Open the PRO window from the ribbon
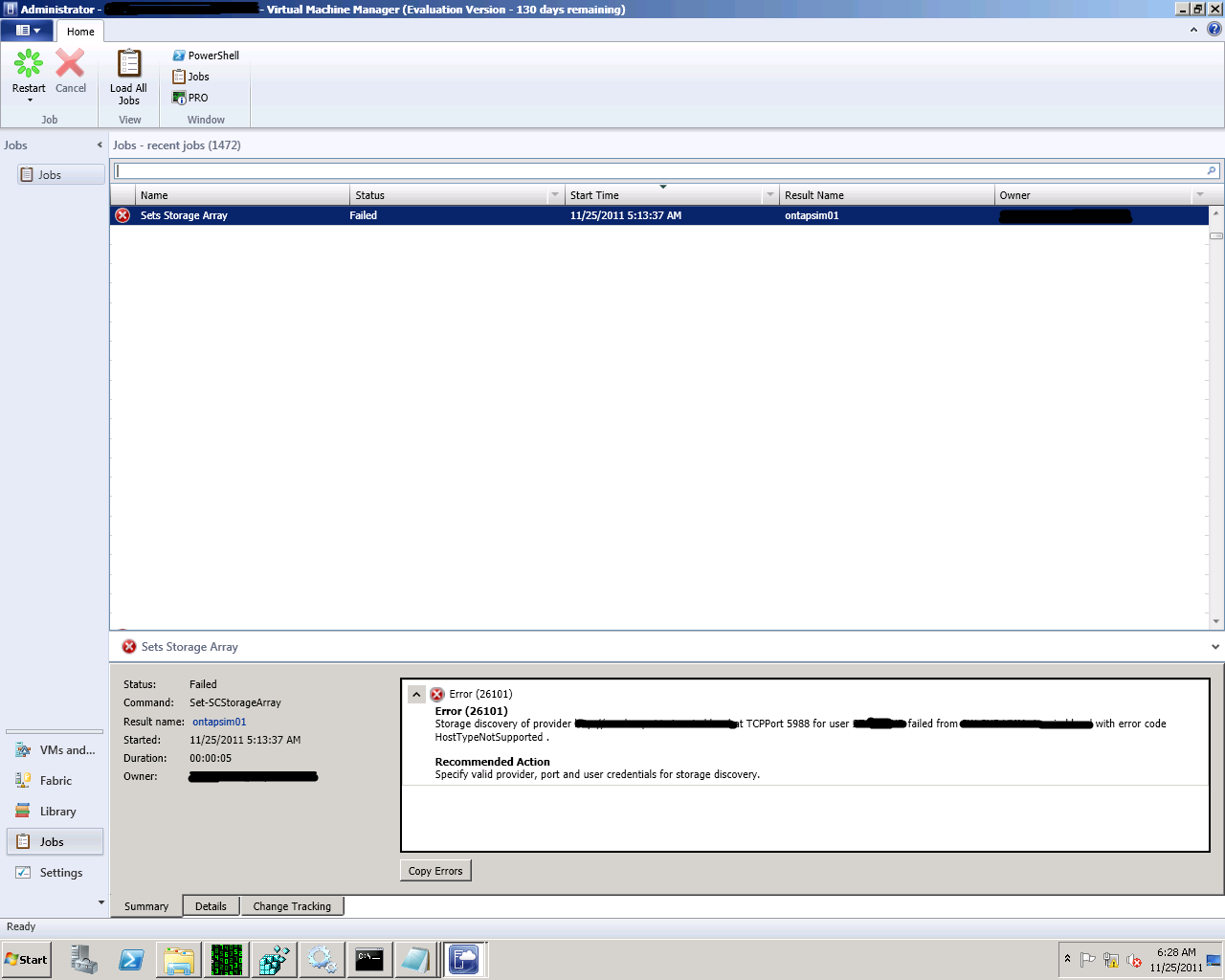 189,98
